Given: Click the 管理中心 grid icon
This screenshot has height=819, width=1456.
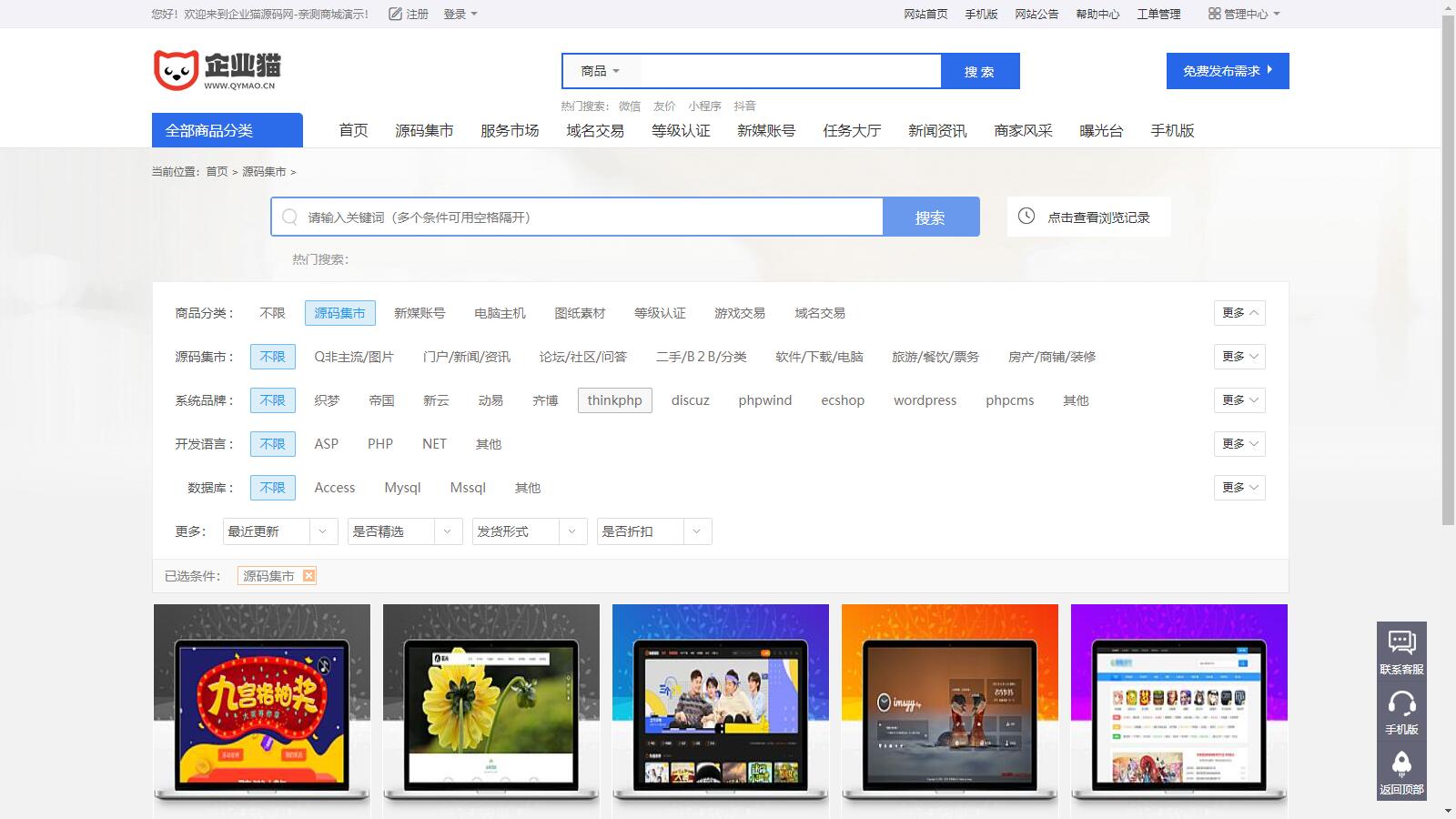Looking at the screenshot, I should pos(1214,14).
